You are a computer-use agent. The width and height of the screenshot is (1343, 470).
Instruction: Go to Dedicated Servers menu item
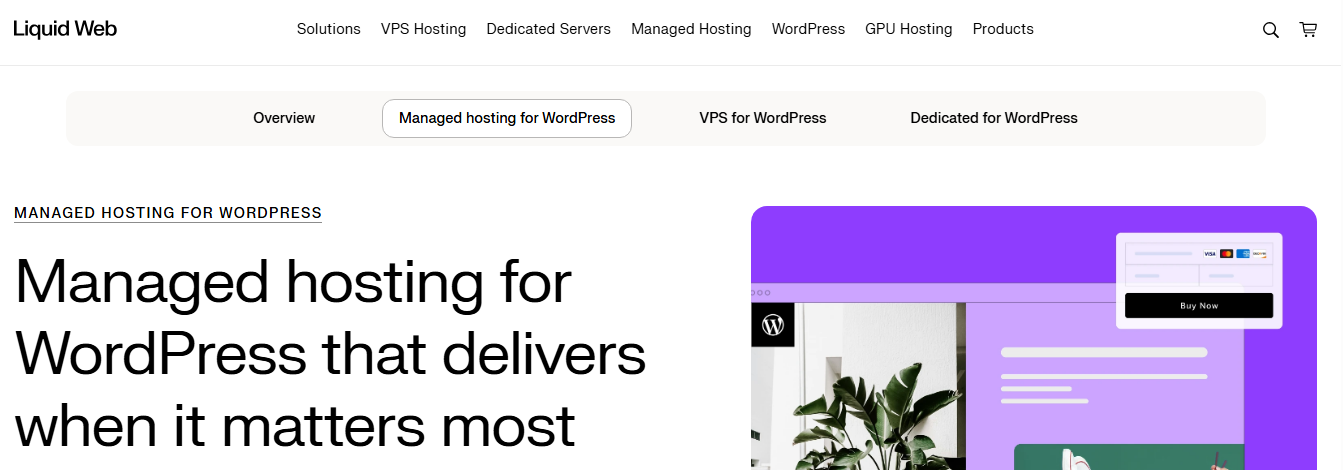tap(548, 29)
